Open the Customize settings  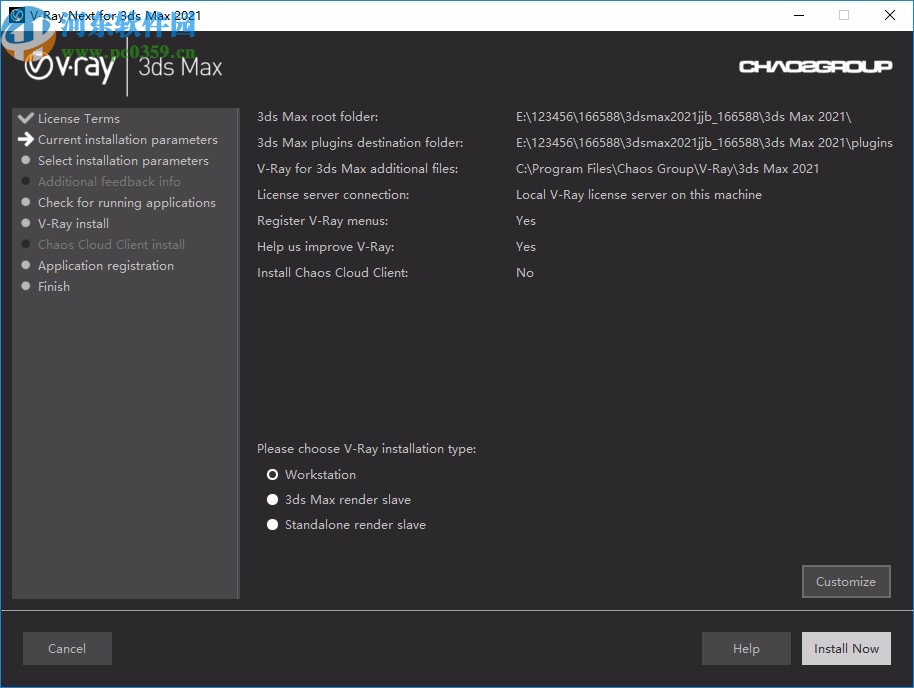(846, 581)
